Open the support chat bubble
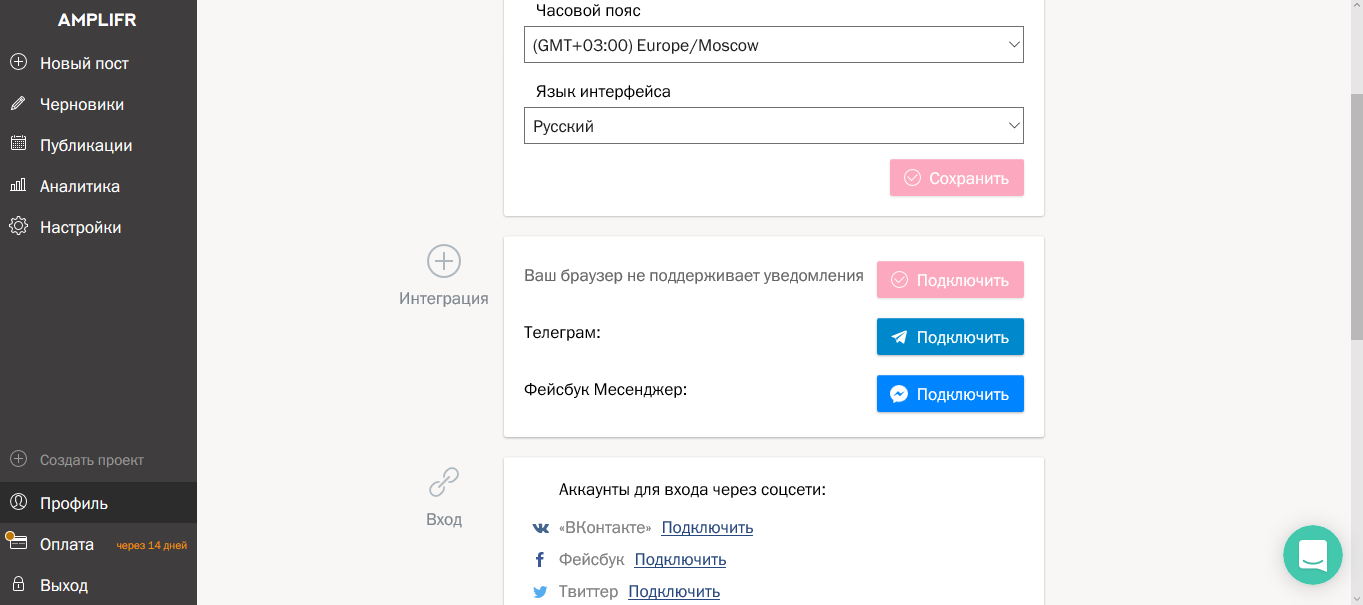This screenshot has width=1363, height=605. [1312, 554]
